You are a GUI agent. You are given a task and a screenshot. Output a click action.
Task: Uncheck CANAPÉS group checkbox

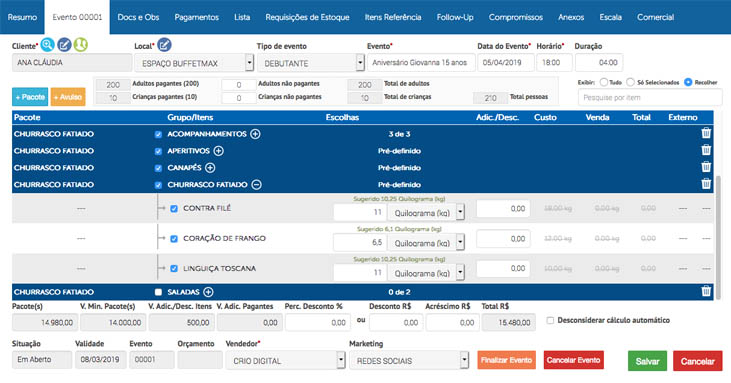pos(158,168)
